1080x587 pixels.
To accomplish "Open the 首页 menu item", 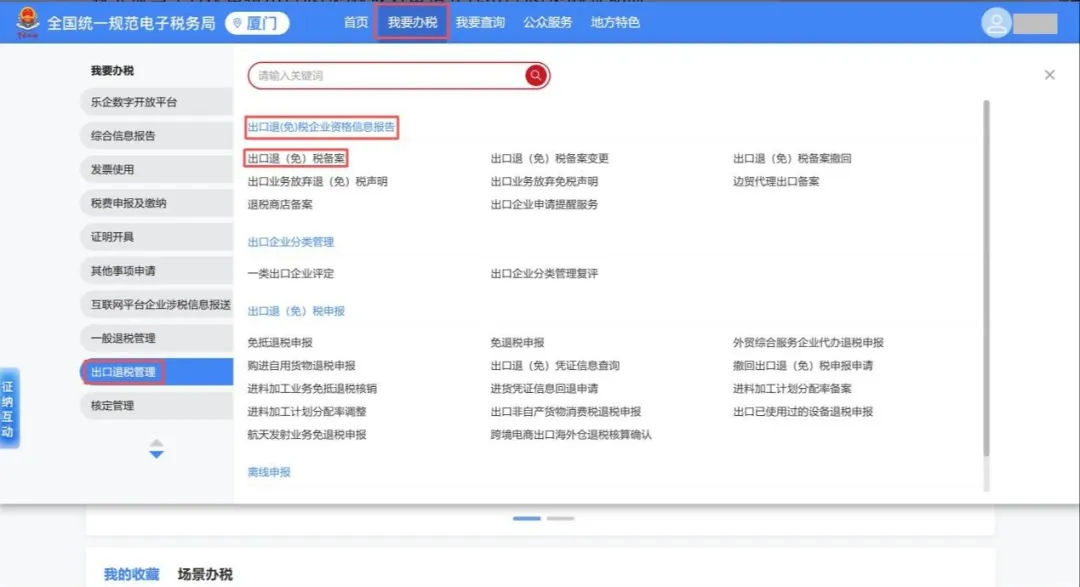I will click(354, 21).
